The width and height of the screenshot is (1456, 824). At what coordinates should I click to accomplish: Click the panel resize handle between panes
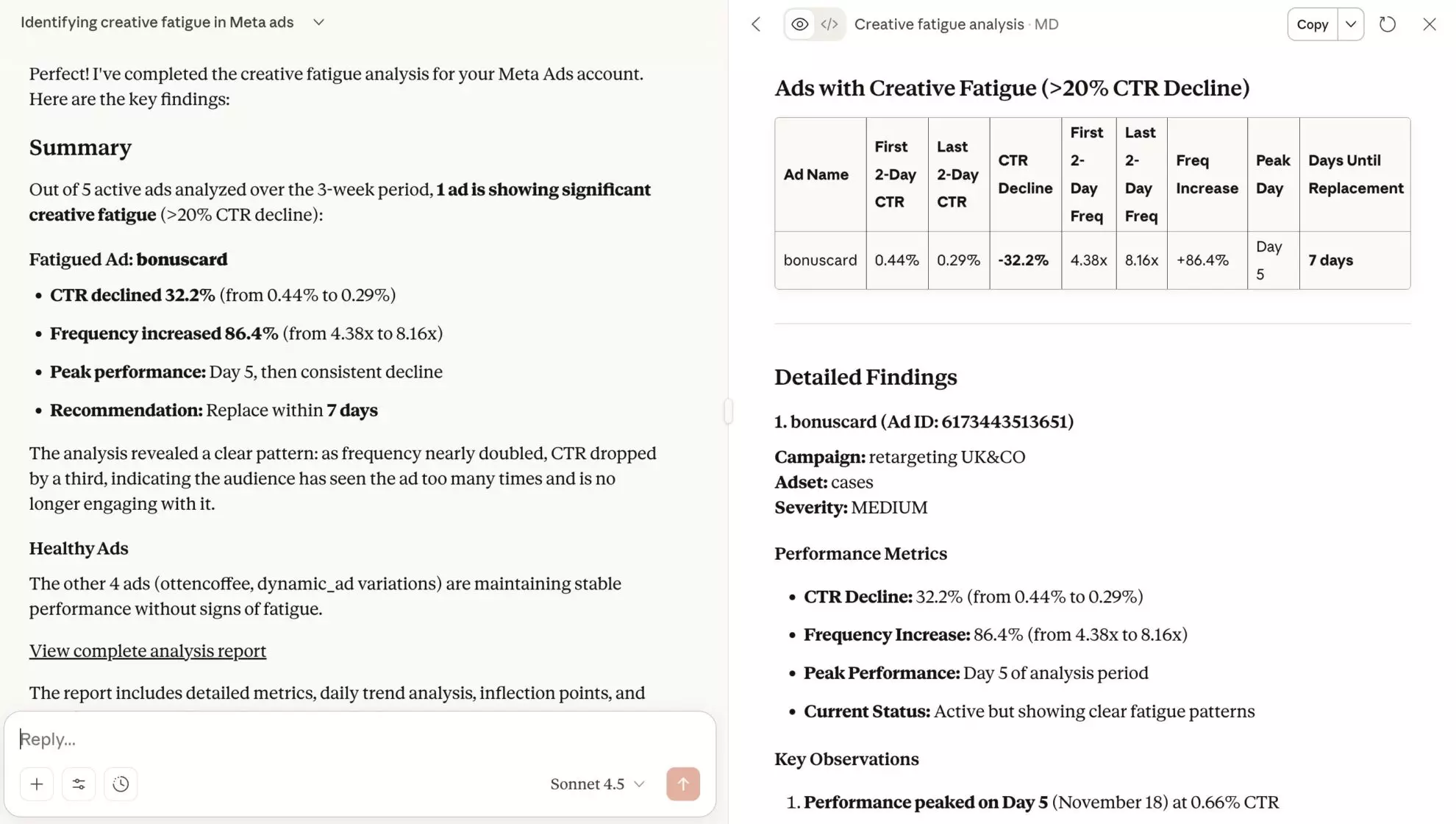click(728, 411)
